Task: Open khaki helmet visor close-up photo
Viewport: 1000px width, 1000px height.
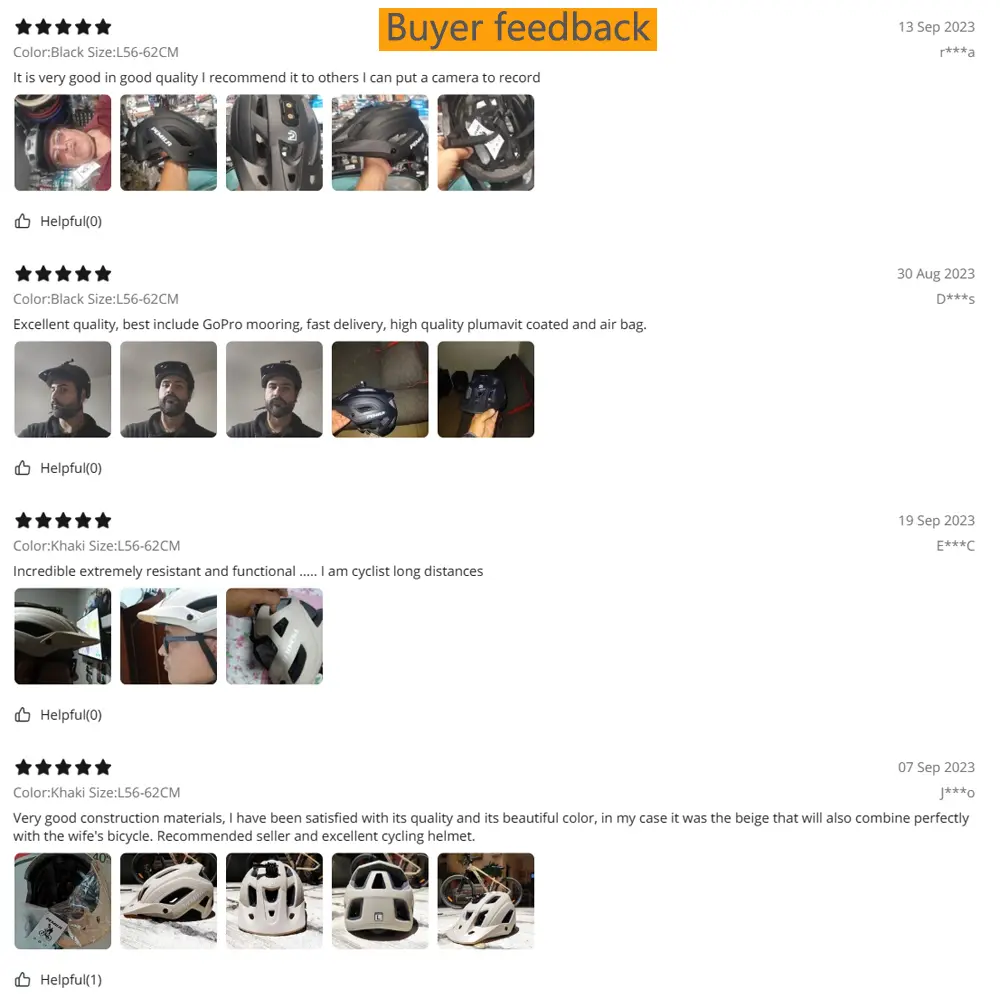Action: tap(62, 636)
